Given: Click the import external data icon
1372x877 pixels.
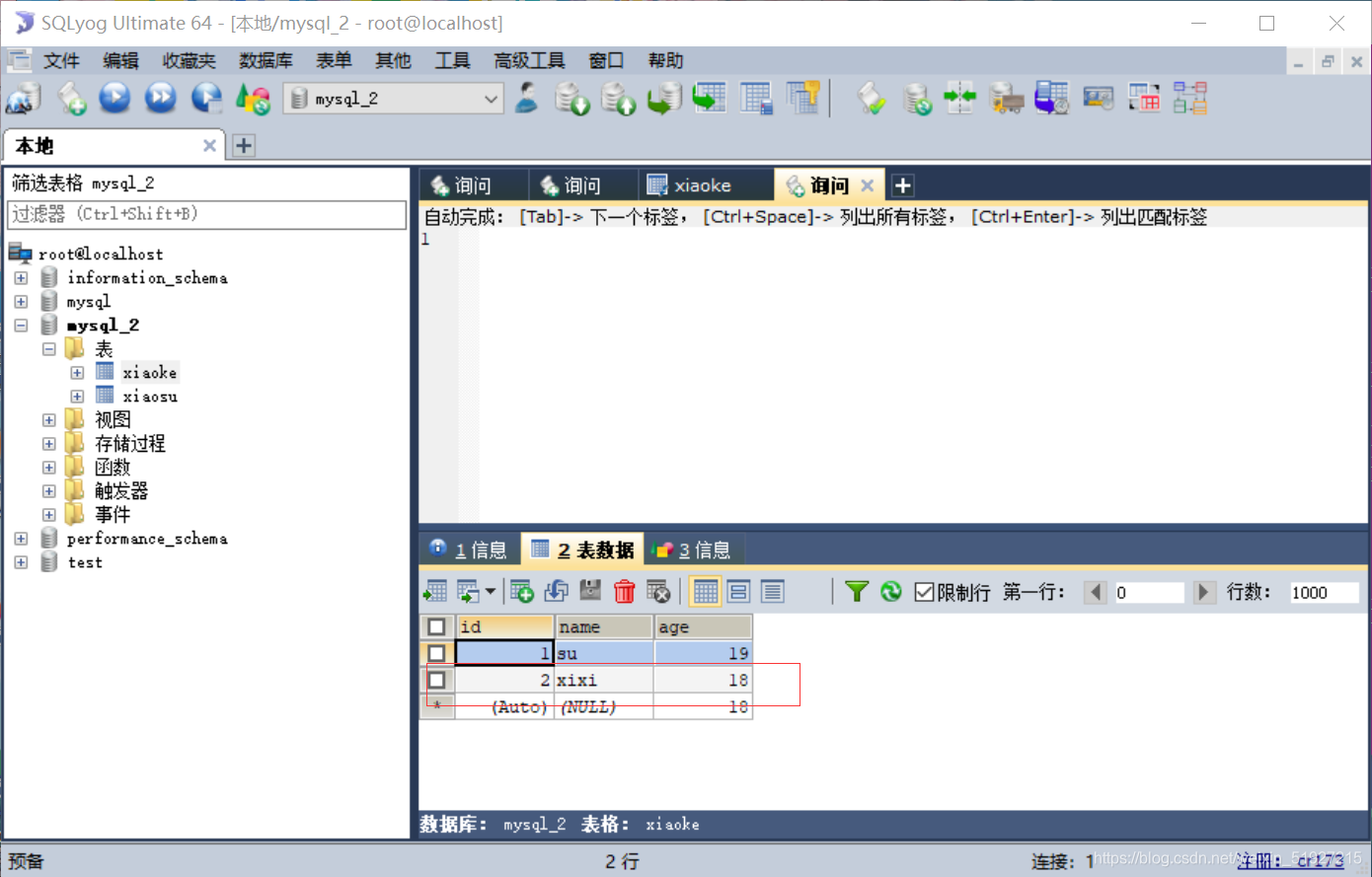Looking at the screenshot, I should tap(572, 98).
